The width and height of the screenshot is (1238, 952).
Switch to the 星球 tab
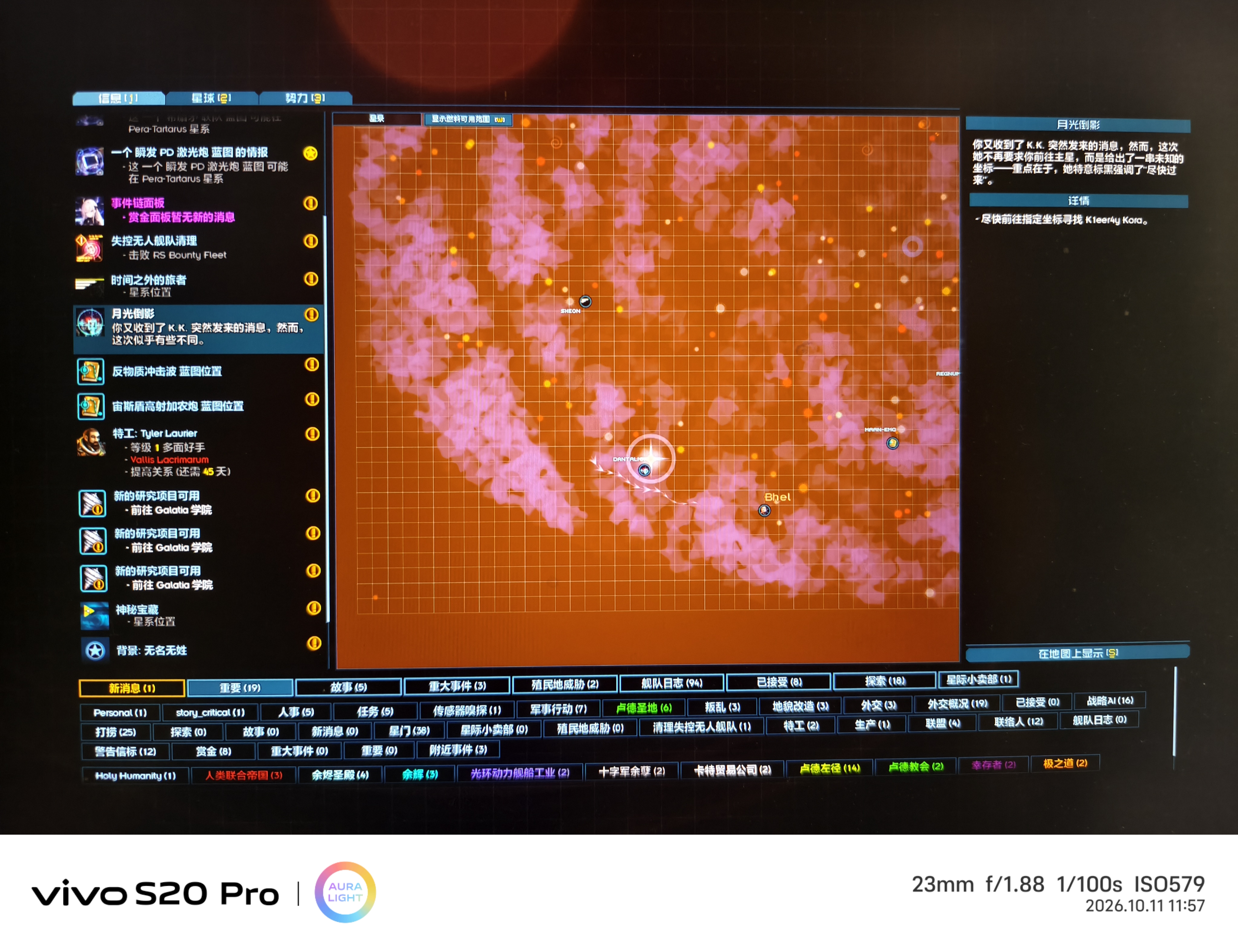point(211,98)
